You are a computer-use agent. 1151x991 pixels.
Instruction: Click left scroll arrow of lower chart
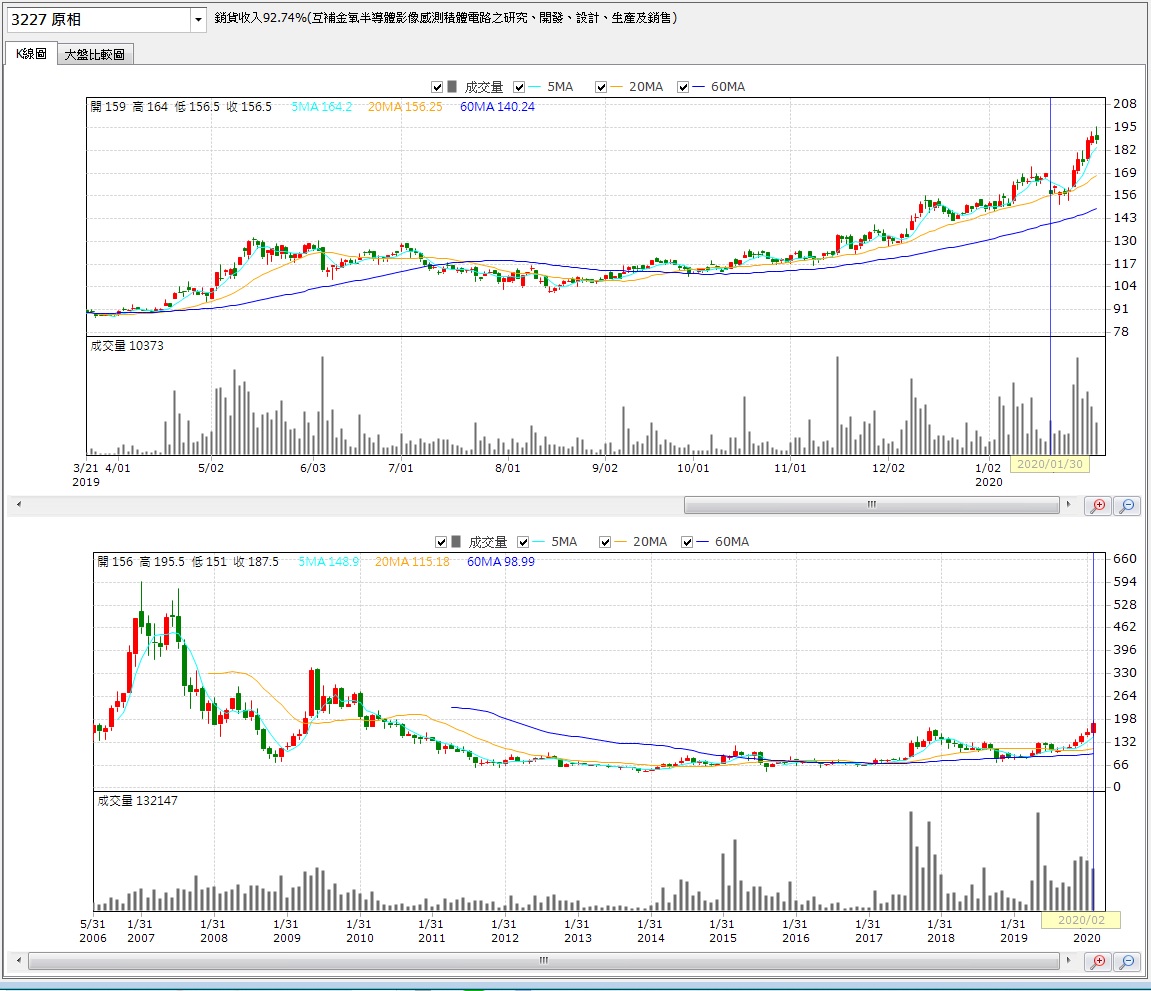[x=18, y=960]
